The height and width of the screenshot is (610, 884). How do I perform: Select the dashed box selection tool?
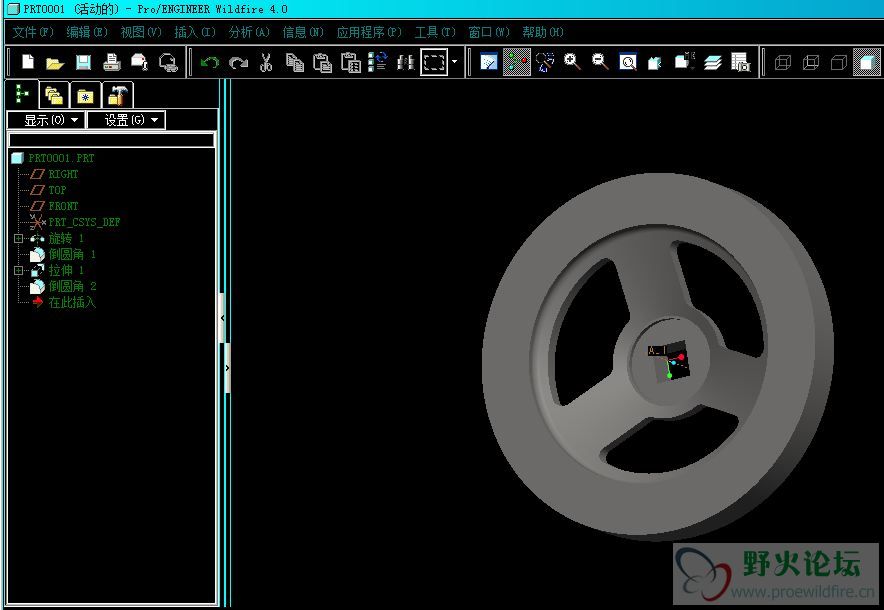(x=434, y=62)
